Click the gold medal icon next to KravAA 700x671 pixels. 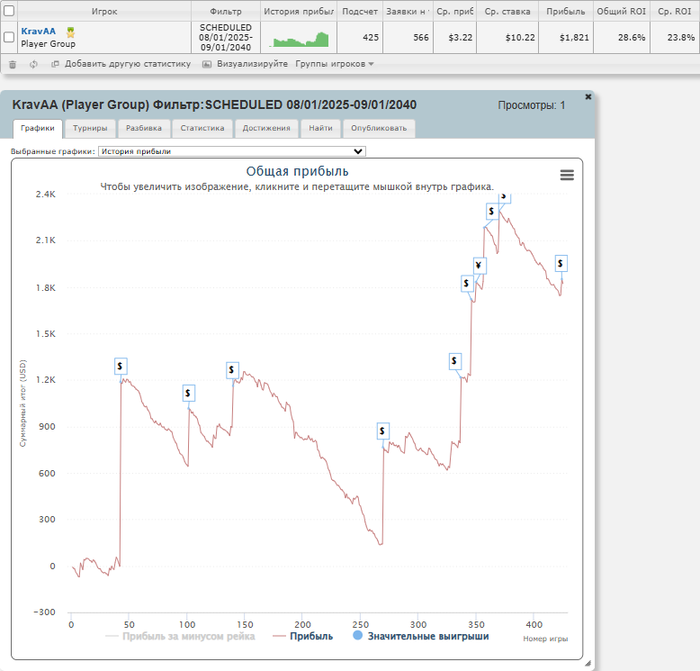[x=71, y=32]
